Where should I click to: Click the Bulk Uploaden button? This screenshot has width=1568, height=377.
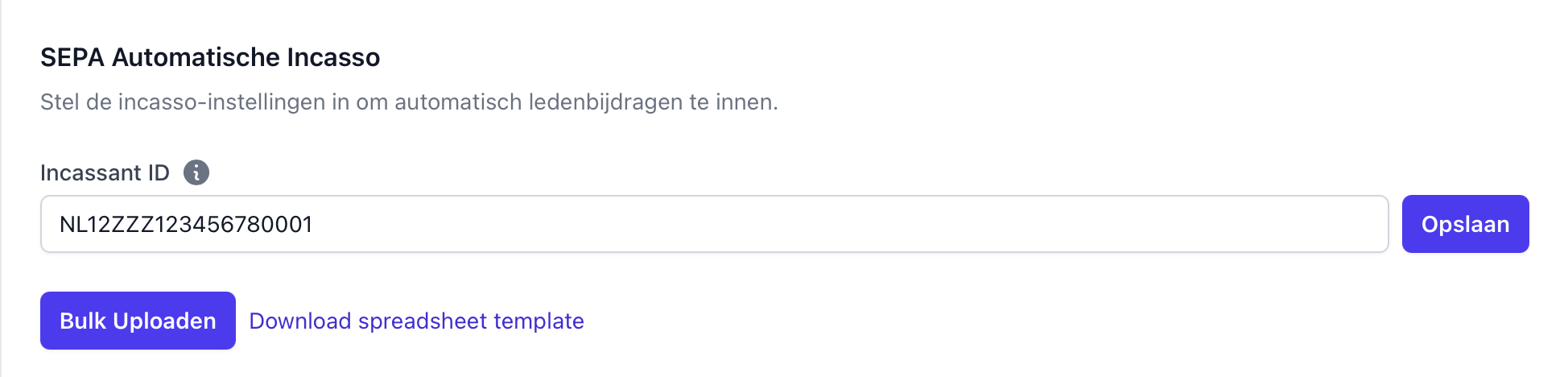point(138,321)
